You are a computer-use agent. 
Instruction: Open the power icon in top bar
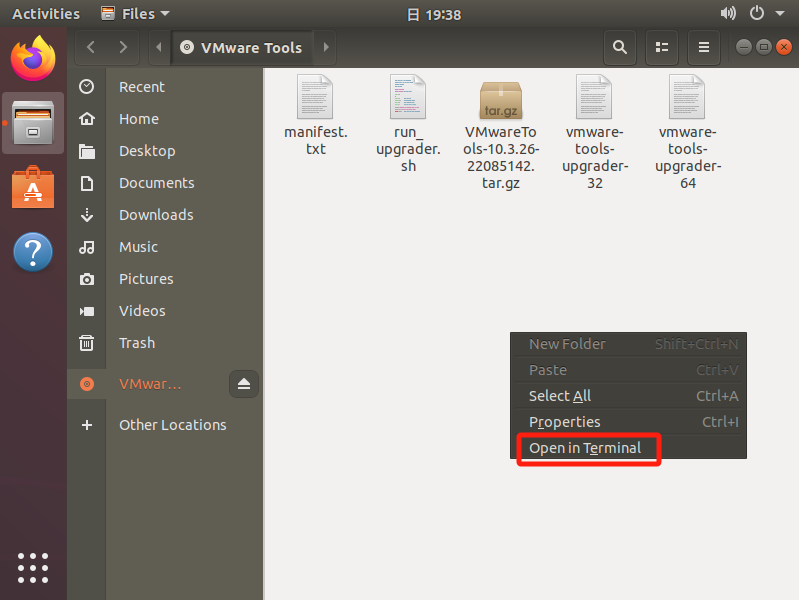[x=757, y=13]
